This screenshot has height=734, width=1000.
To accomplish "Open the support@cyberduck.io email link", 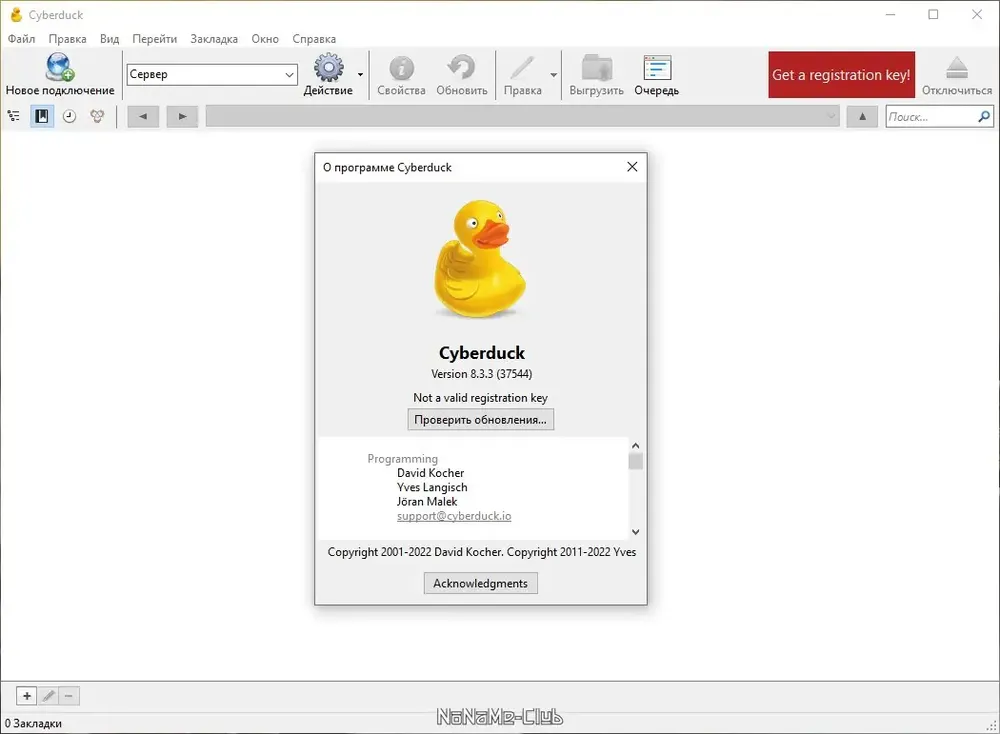I will [x=454, y=516].
